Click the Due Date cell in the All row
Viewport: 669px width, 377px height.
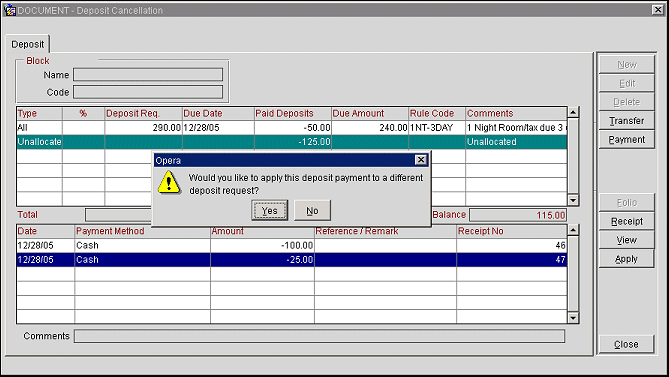[x=218, y=128]
